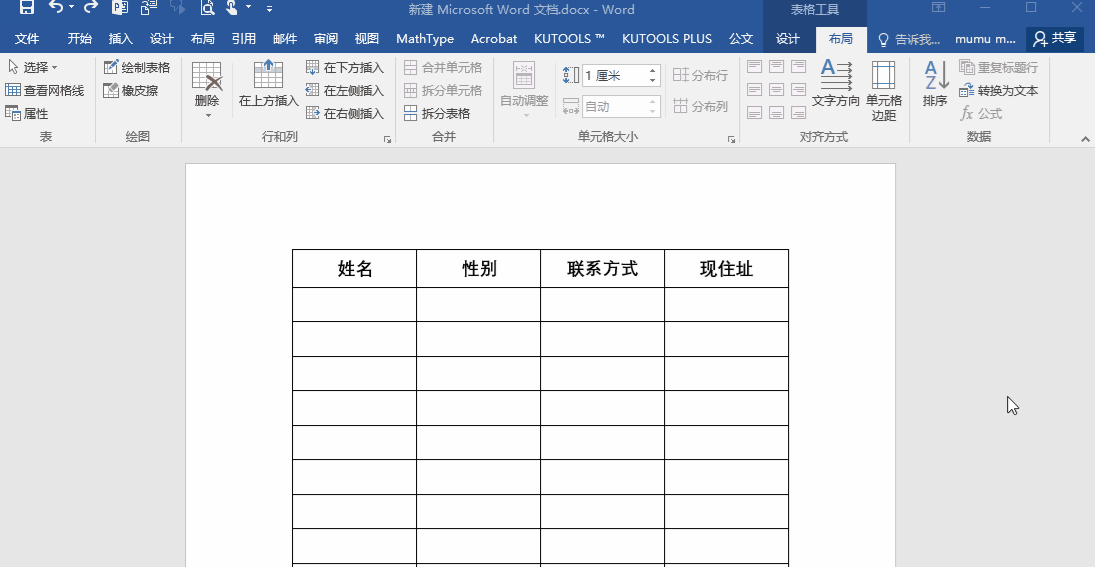Open the 公式 formula dialog
1095x567 pixels.
pyautogui.click(x=981, y=113)
